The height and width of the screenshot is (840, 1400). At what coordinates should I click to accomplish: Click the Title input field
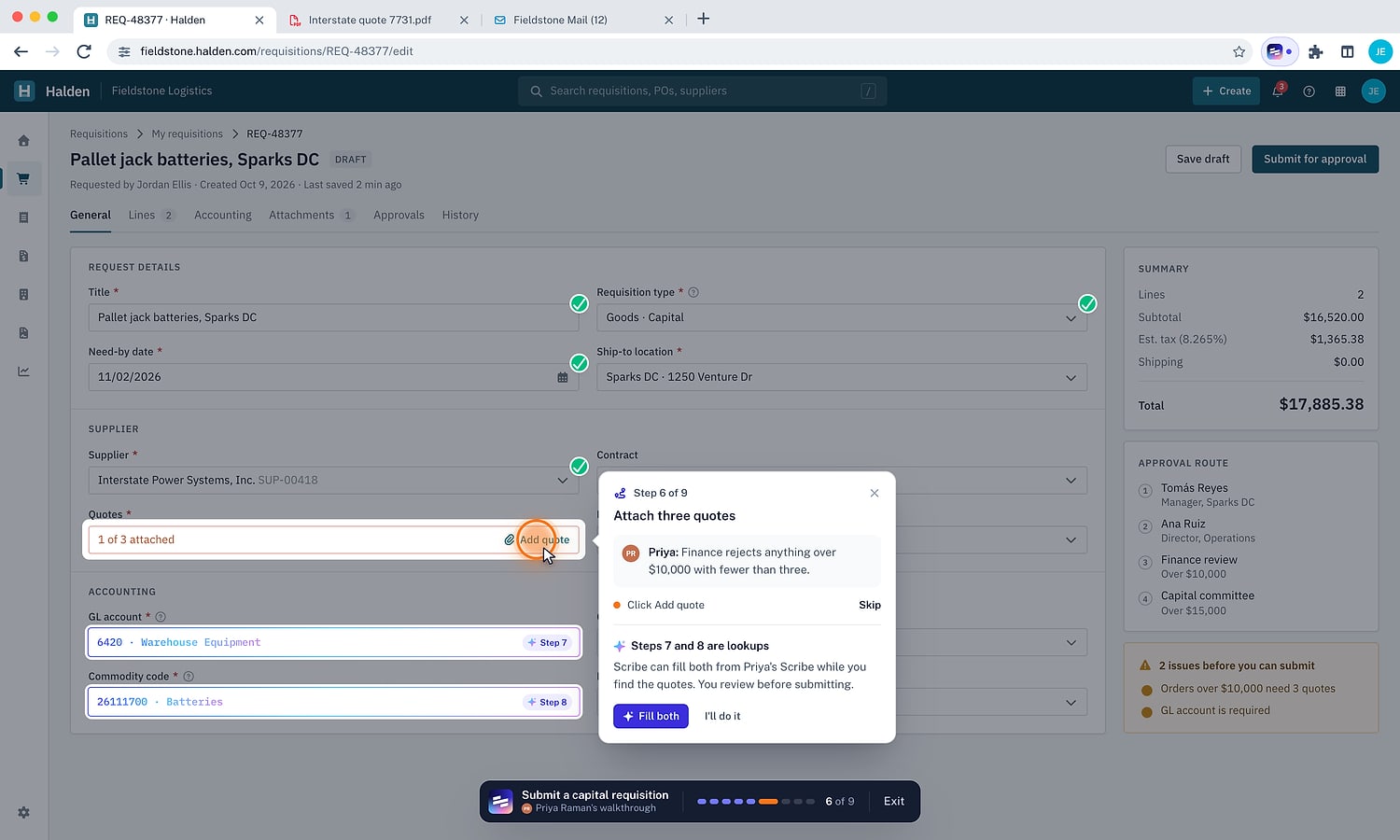pos(334,317)
